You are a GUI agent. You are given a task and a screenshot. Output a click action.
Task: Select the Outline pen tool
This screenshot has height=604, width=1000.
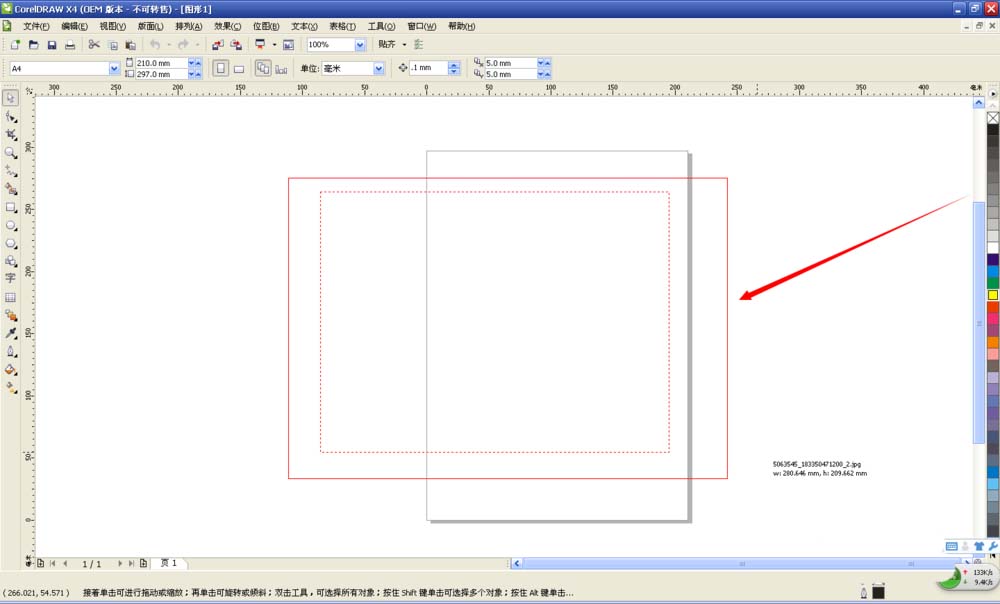point(11,351)
